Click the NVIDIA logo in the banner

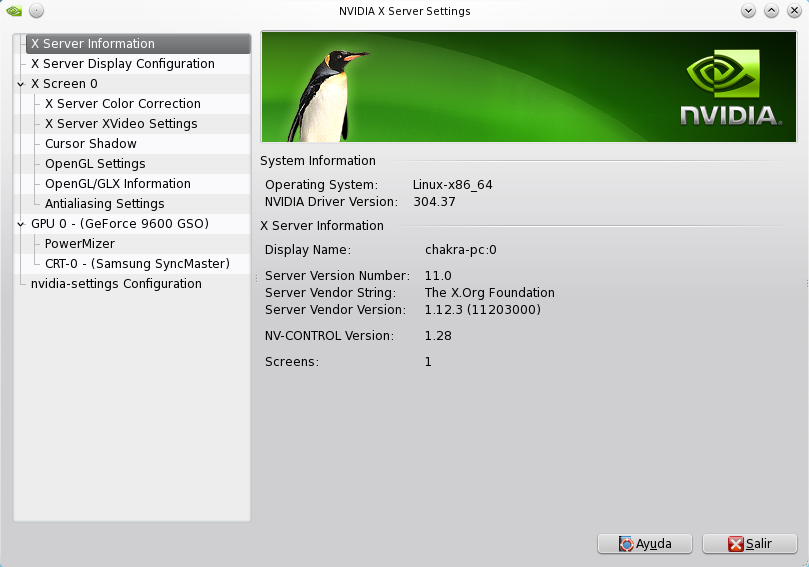point(731,88)
